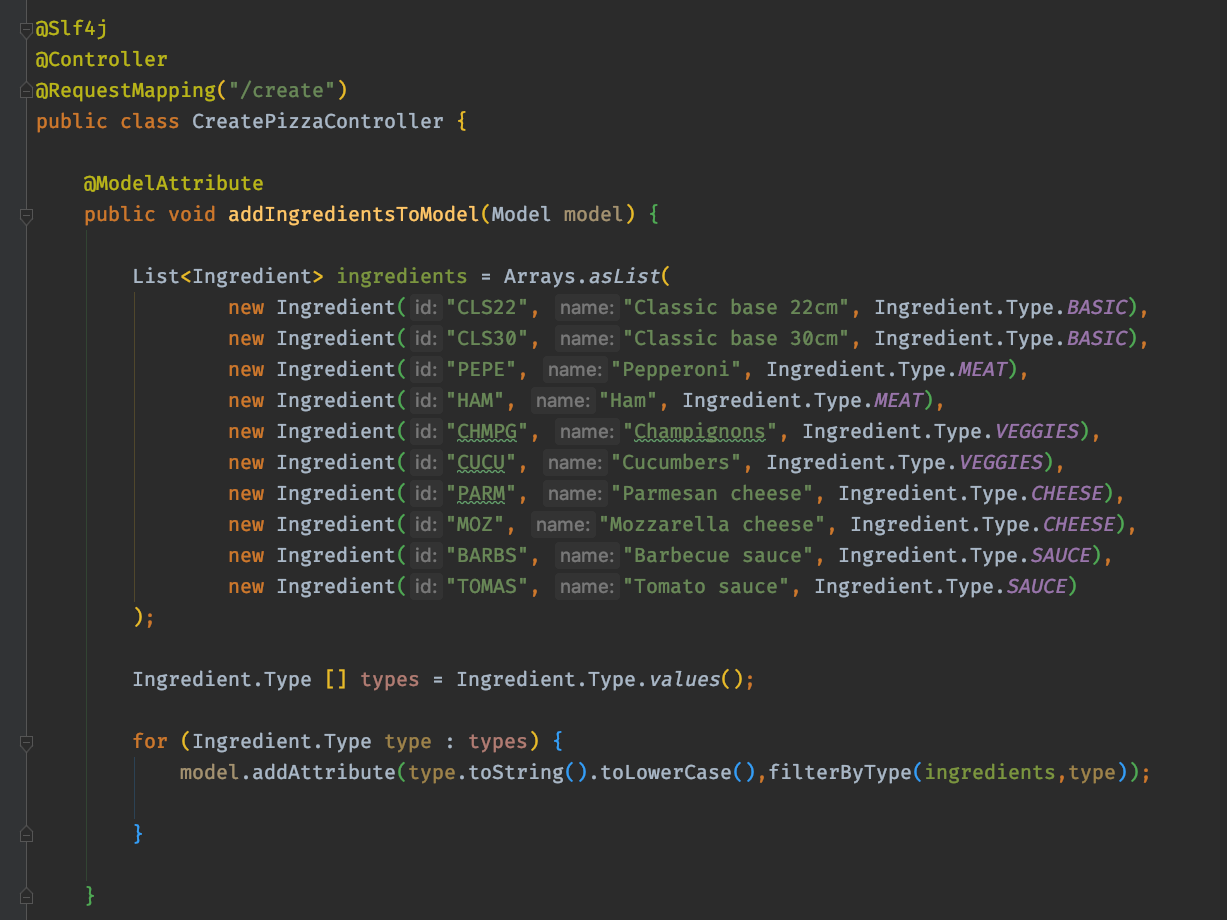Click the fold end marker at the method's closing brace

(x=26, y=895)
